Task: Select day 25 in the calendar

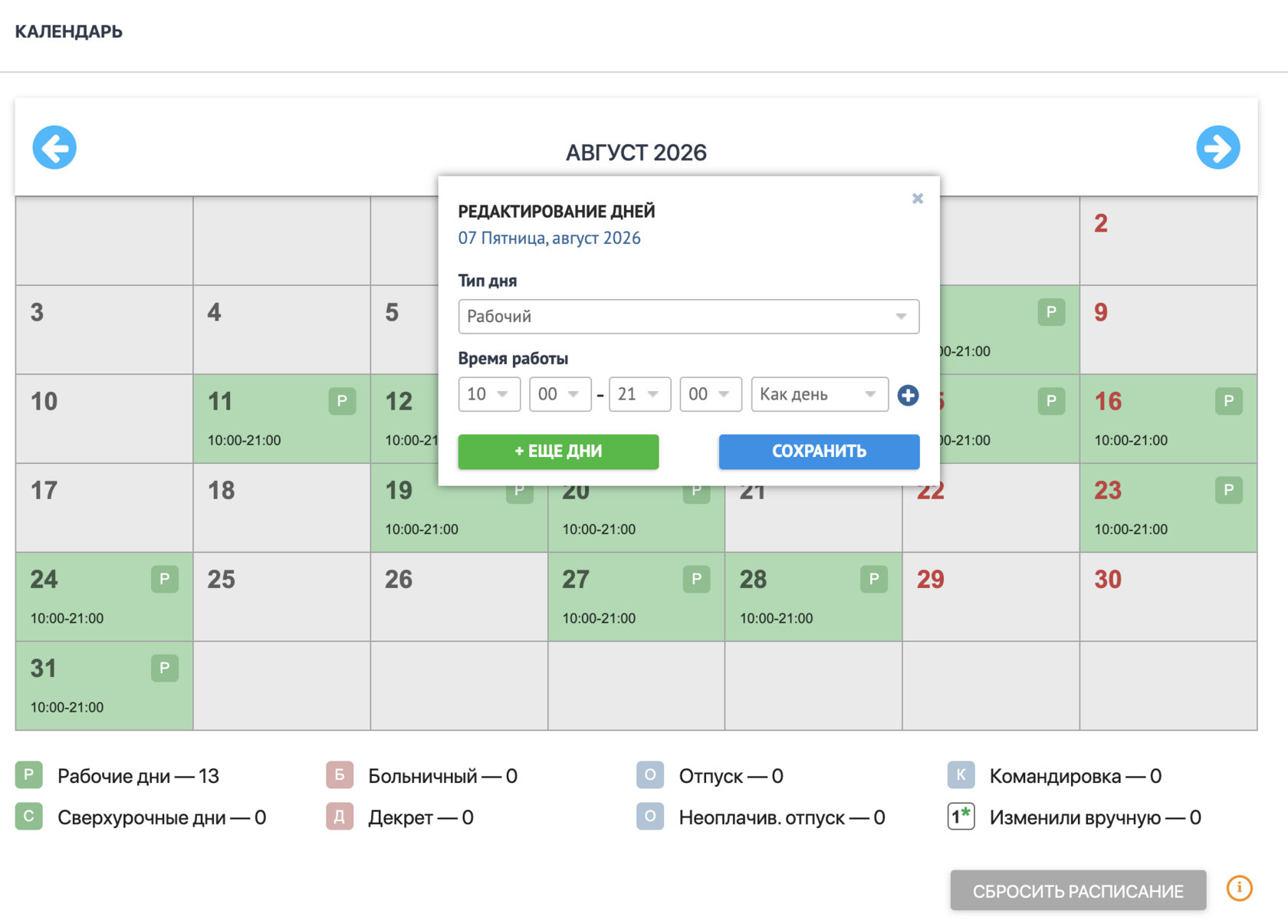Action: pos(281,597)
